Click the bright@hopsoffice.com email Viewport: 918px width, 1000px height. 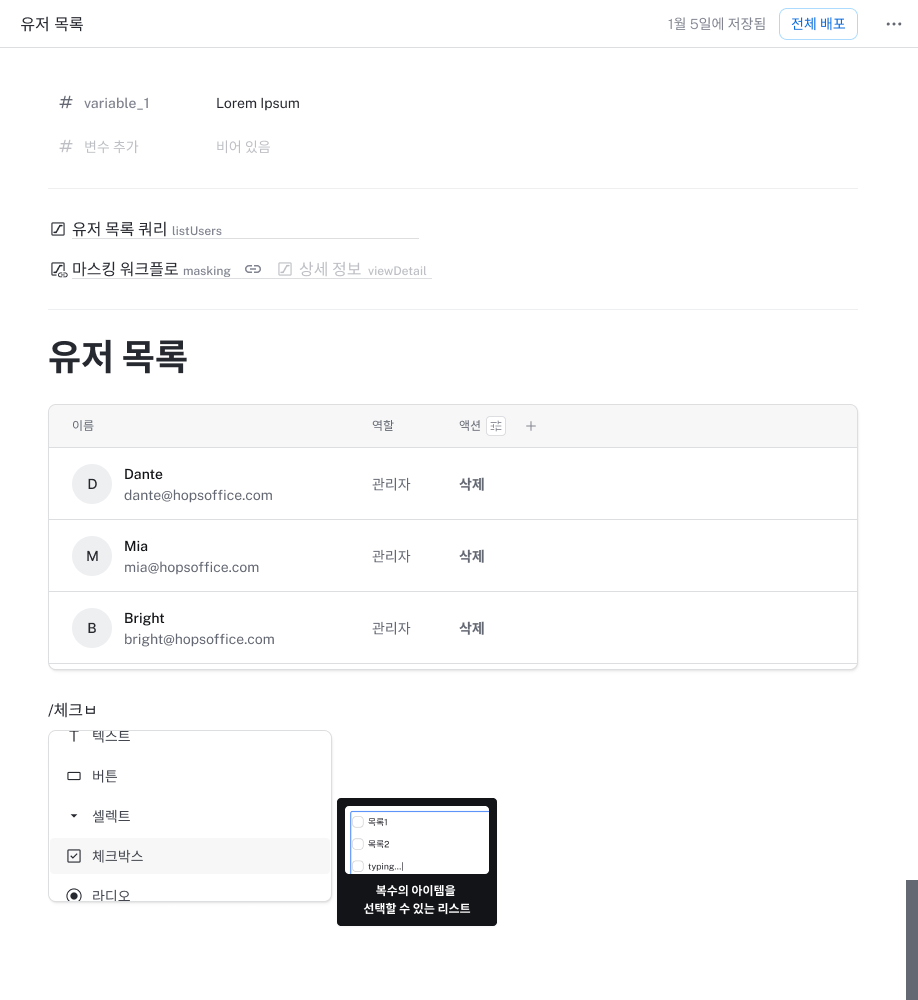point(199,640)
